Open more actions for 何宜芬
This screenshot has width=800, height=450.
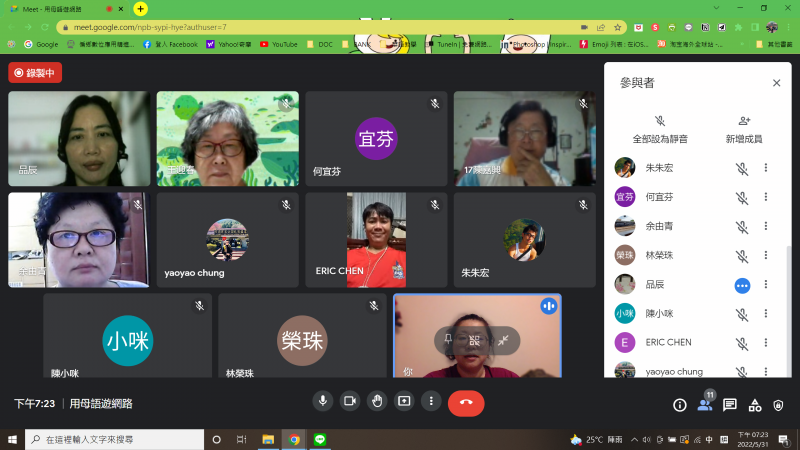pyautogui.click(x=766, y=197)
